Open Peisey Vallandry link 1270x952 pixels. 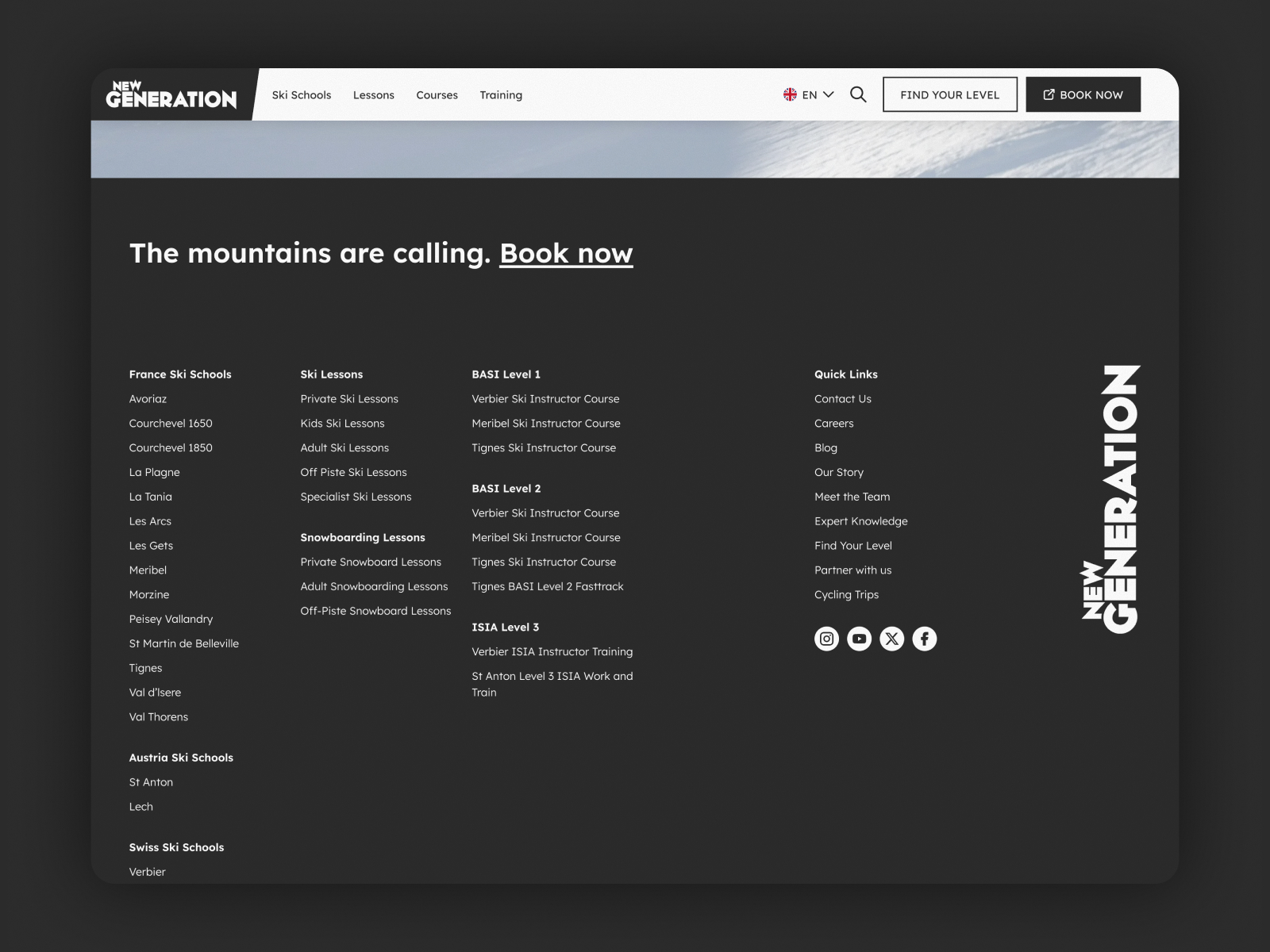[171, 620]
